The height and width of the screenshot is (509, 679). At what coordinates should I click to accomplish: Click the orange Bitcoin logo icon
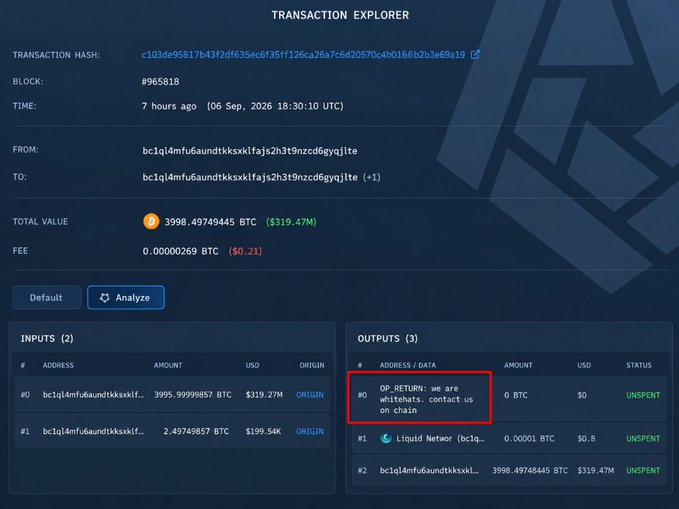pos(151,221)
